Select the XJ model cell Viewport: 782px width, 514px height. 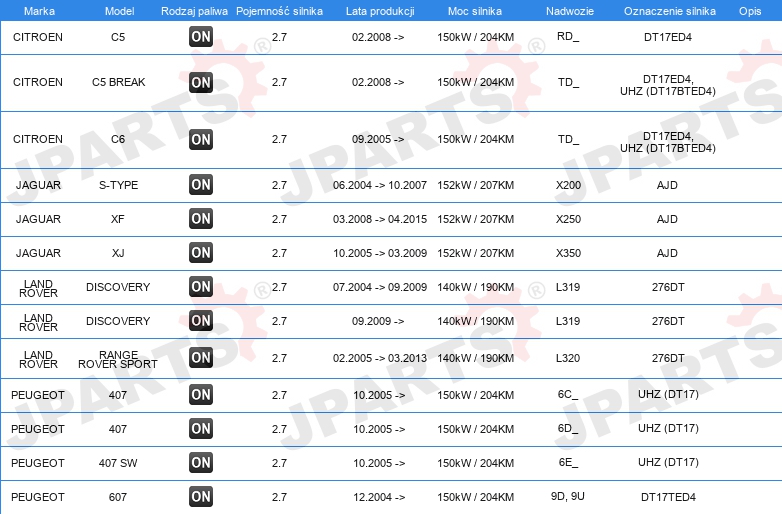coord(118,253)
